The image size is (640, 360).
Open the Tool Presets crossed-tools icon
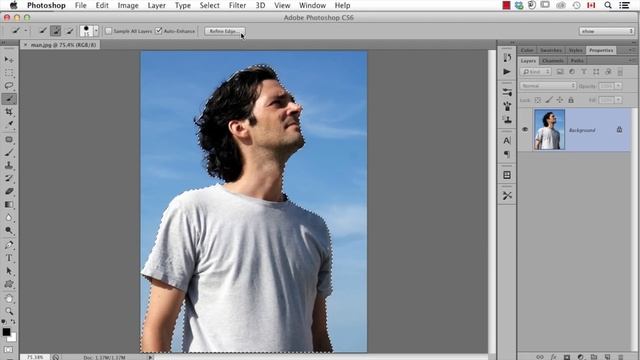click(x=507, y=196)
